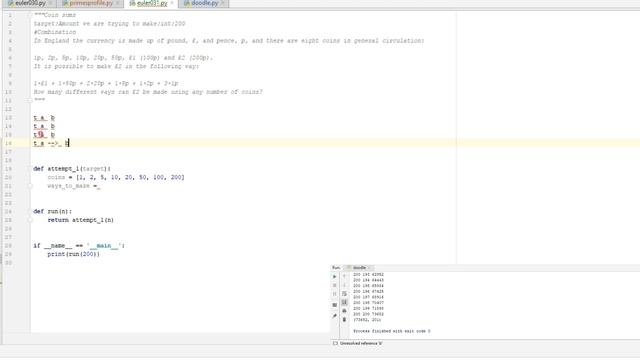Viewport: 640px width, 360px height.
Task: Click fold end marker at line 25
Action: click(30, 220)
